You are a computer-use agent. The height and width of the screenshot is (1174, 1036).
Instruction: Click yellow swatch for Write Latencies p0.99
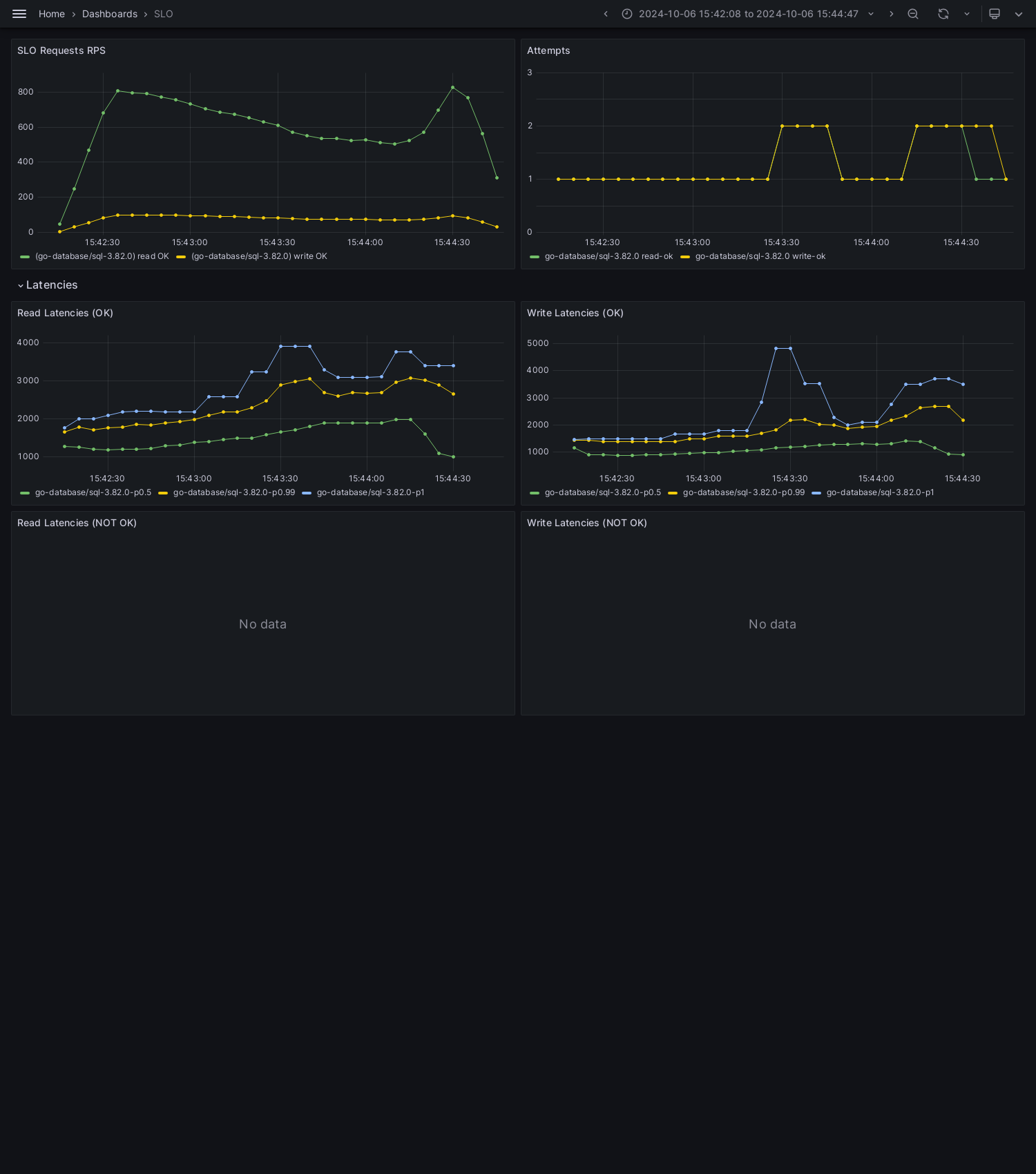[673, 493]
